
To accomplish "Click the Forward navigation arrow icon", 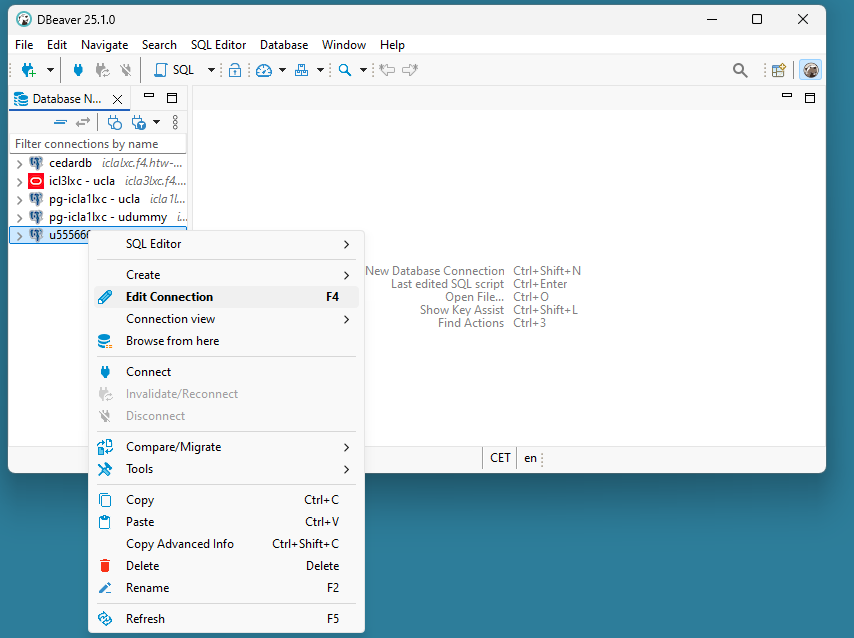I will pyautogui.click(x=410, y=70).
